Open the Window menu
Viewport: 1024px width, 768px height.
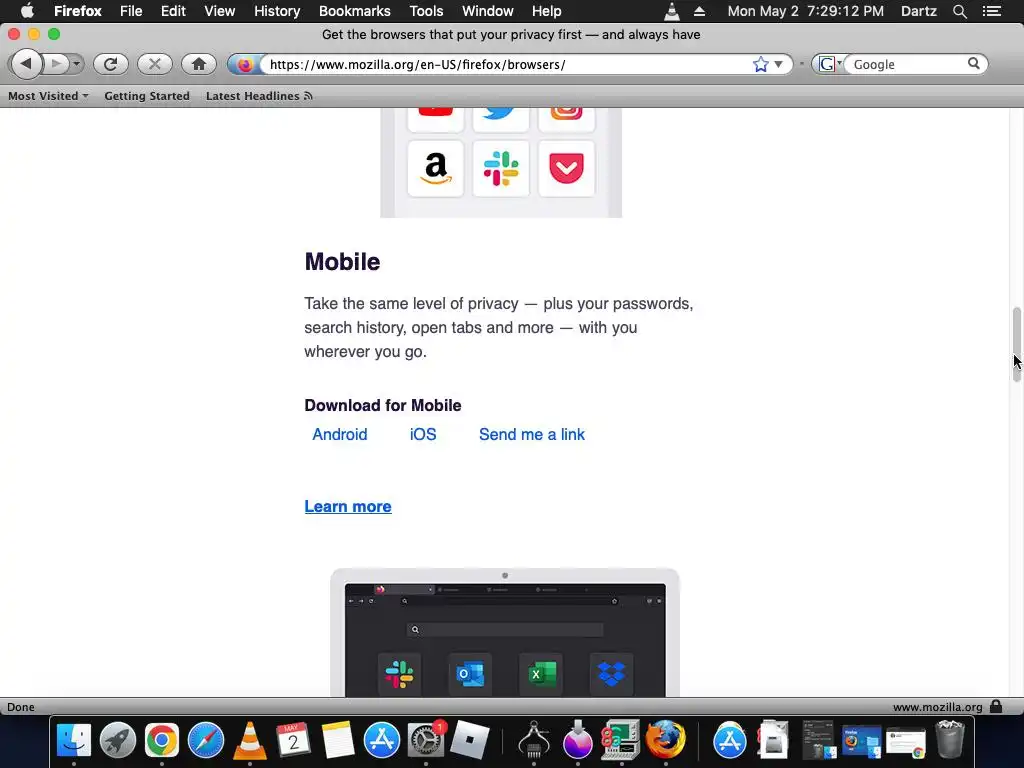point(488,11)
